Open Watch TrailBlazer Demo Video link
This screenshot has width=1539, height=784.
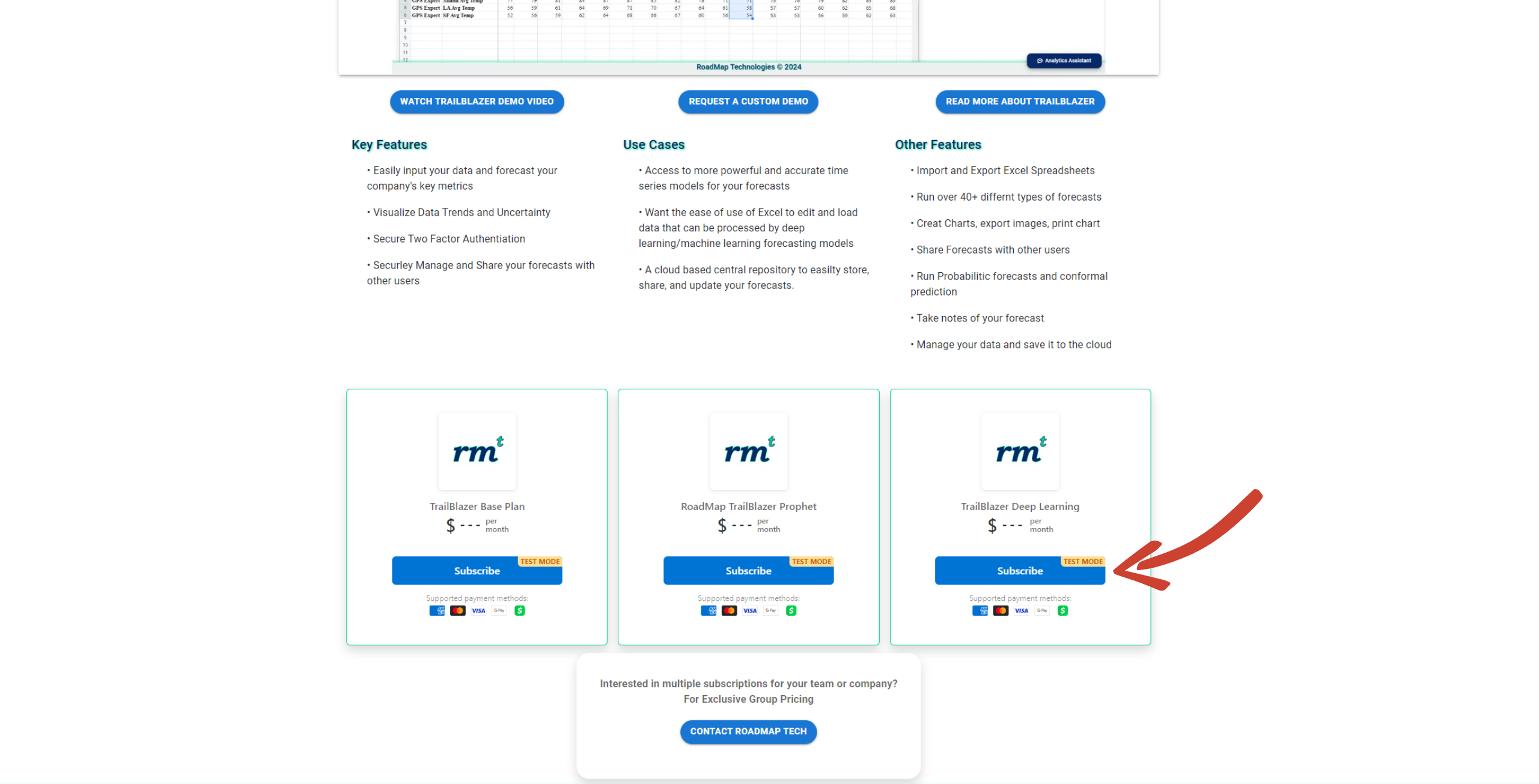(476, 101)
